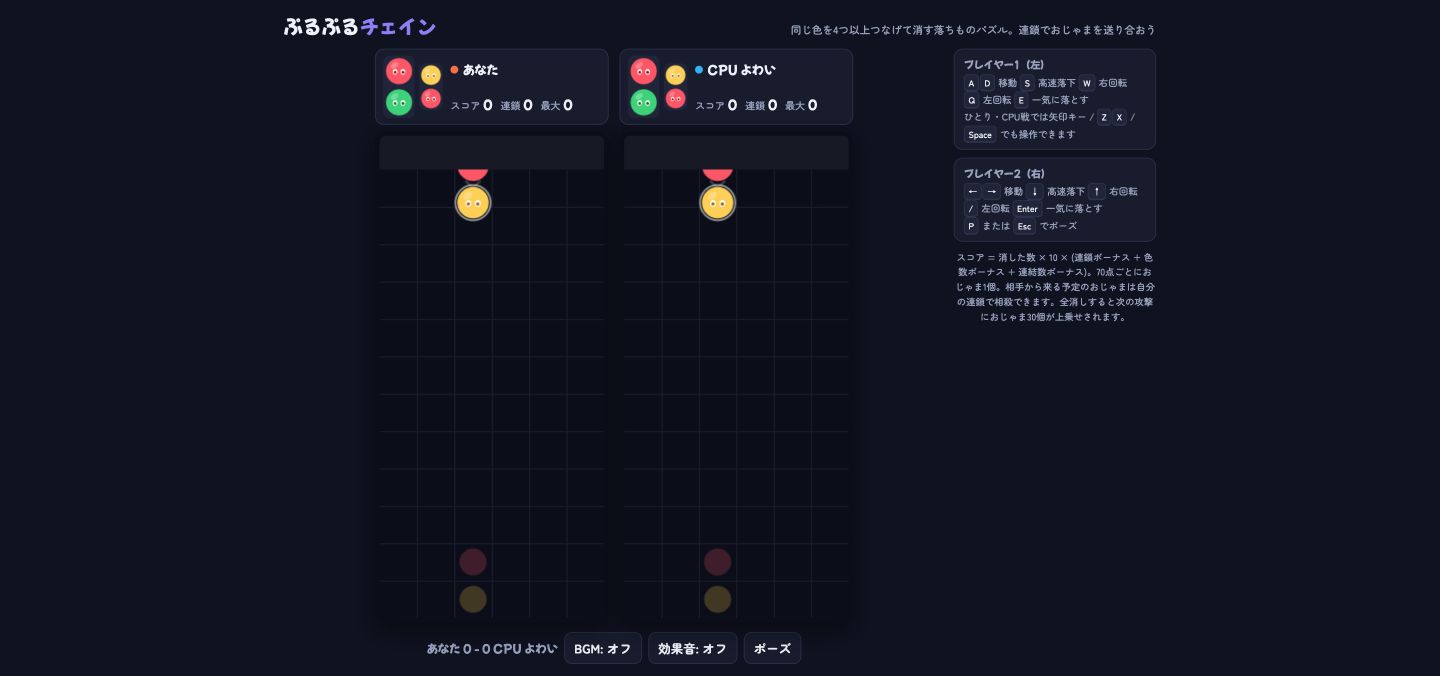
Task: Click the プレイヤー2（右）heading
Action: (1004, 174)
